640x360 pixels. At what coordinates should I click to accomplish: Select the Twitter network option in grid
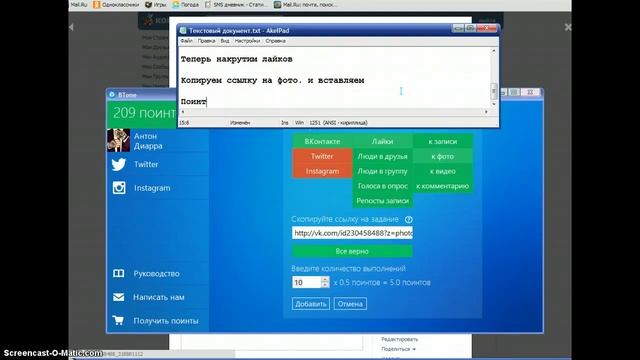[322, 156]
